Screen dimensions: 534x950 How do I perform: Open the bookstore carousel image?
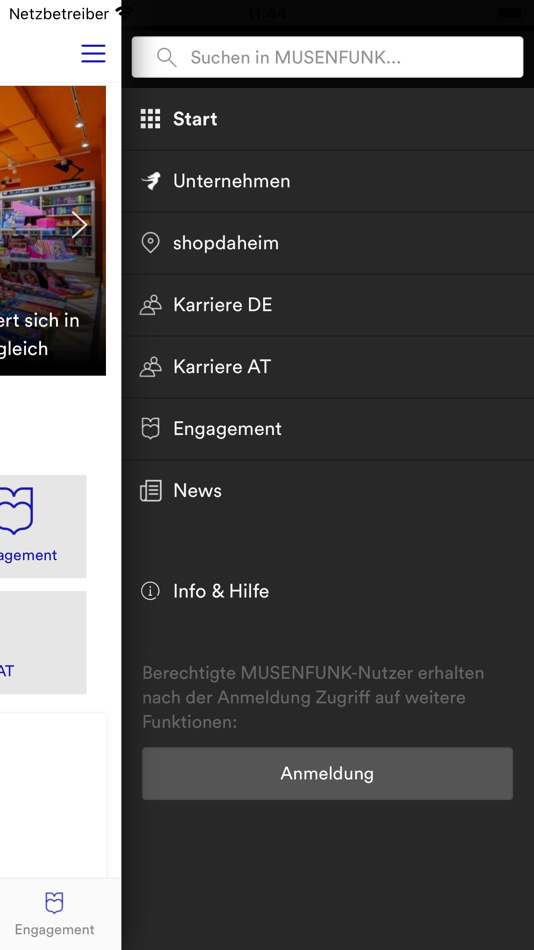click(53, 230)
